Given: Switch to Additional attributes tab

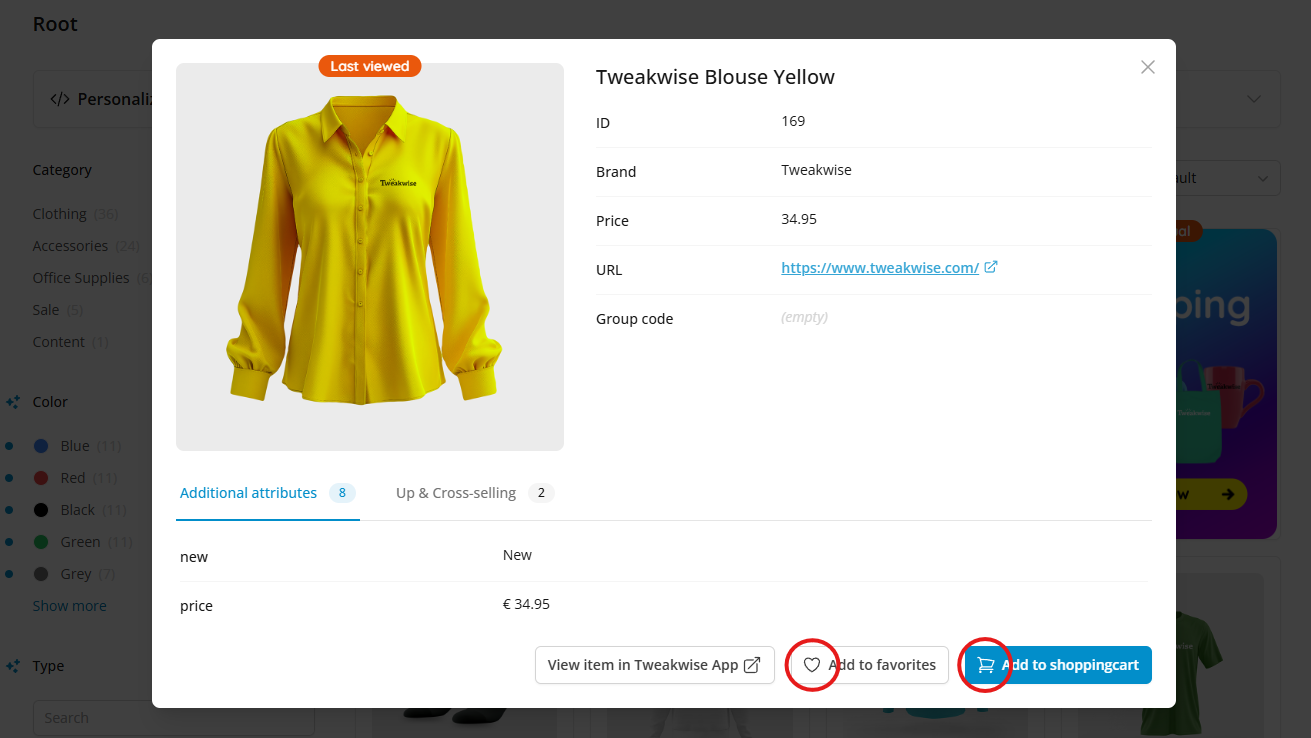Looking at the screenshot, I should (x=268, y=493).
